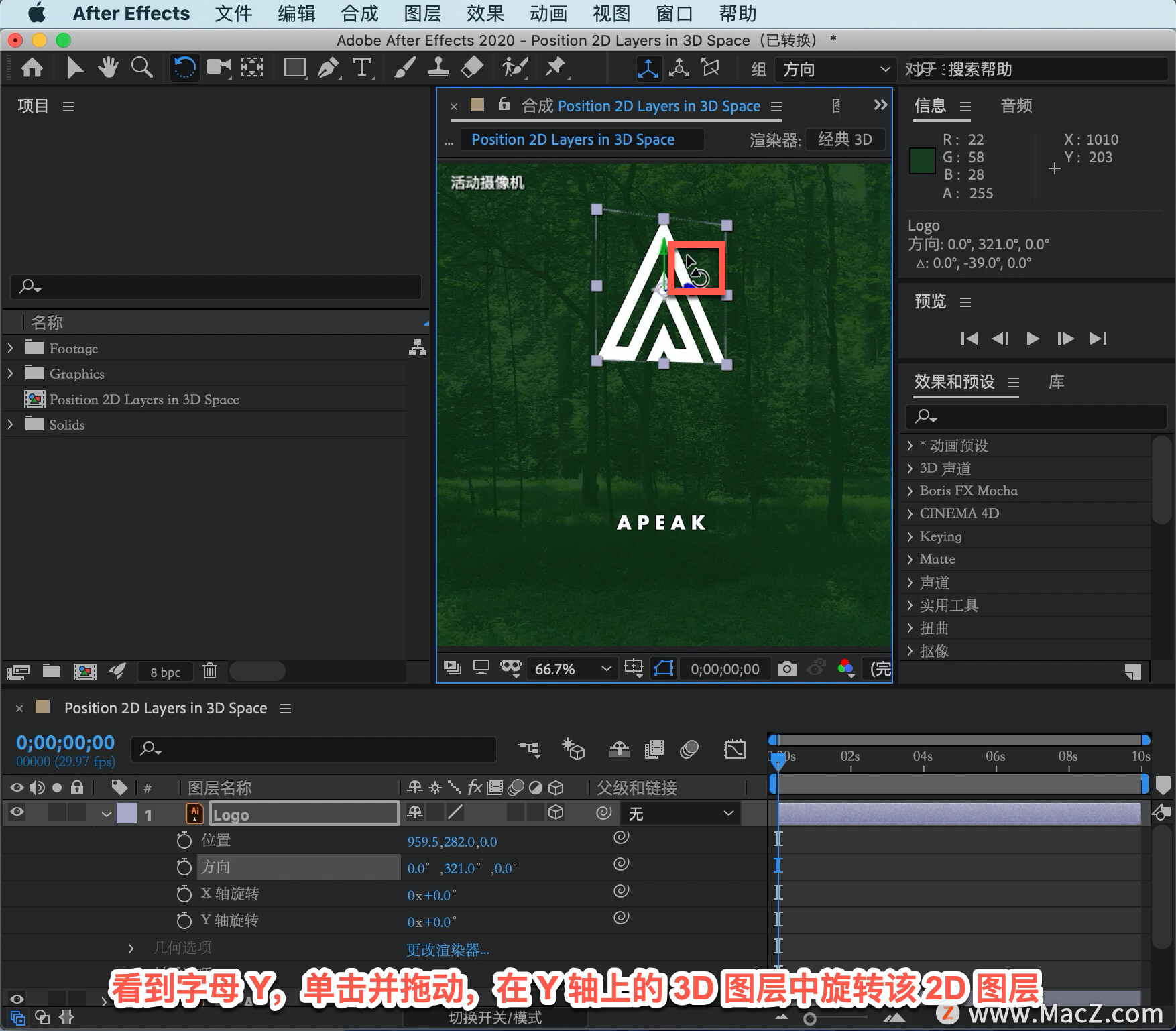
Task: Select the Roto Brush tool
Action: (515, 67)
